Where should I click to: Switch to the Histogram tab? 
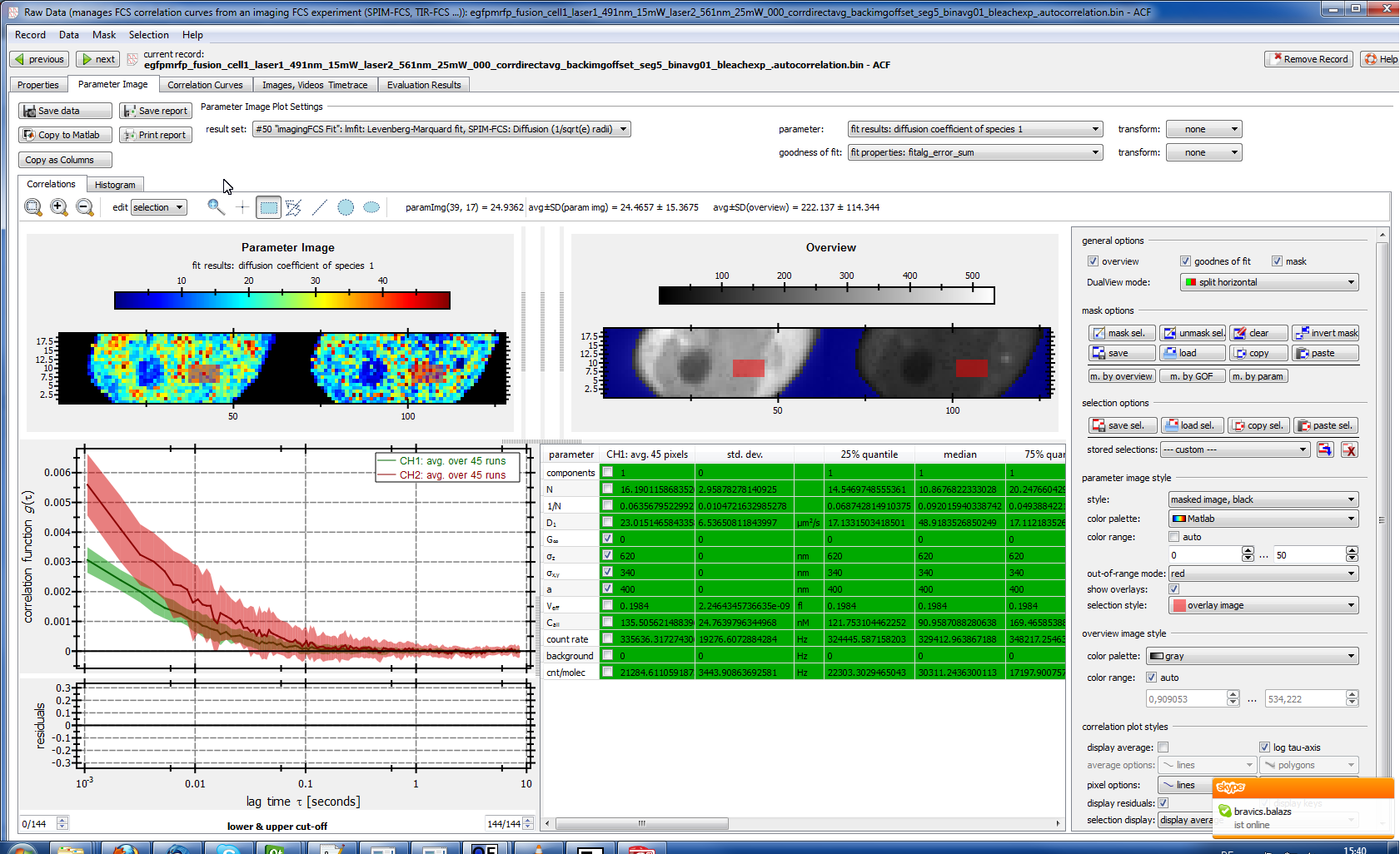click(x=115, y=185)
